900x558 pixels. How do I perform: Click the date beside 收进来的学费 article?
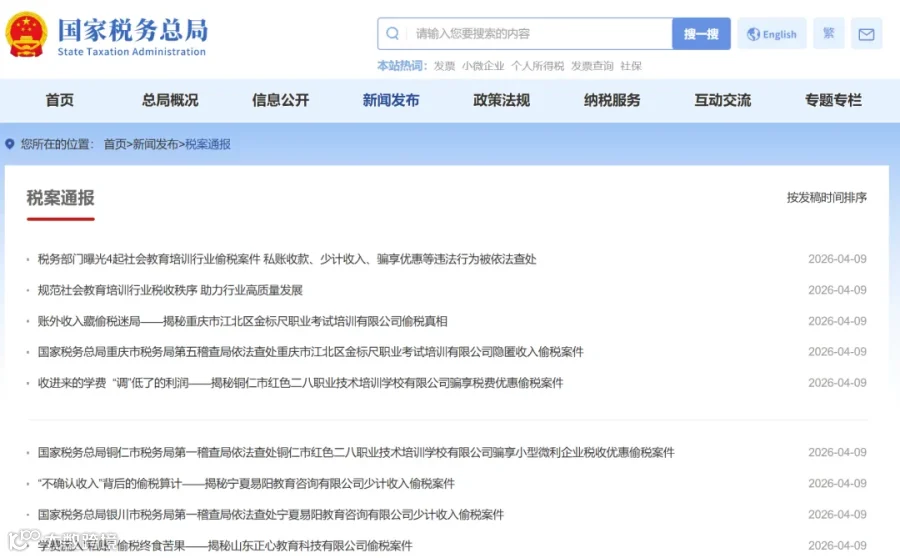click(x=837, y=382)
